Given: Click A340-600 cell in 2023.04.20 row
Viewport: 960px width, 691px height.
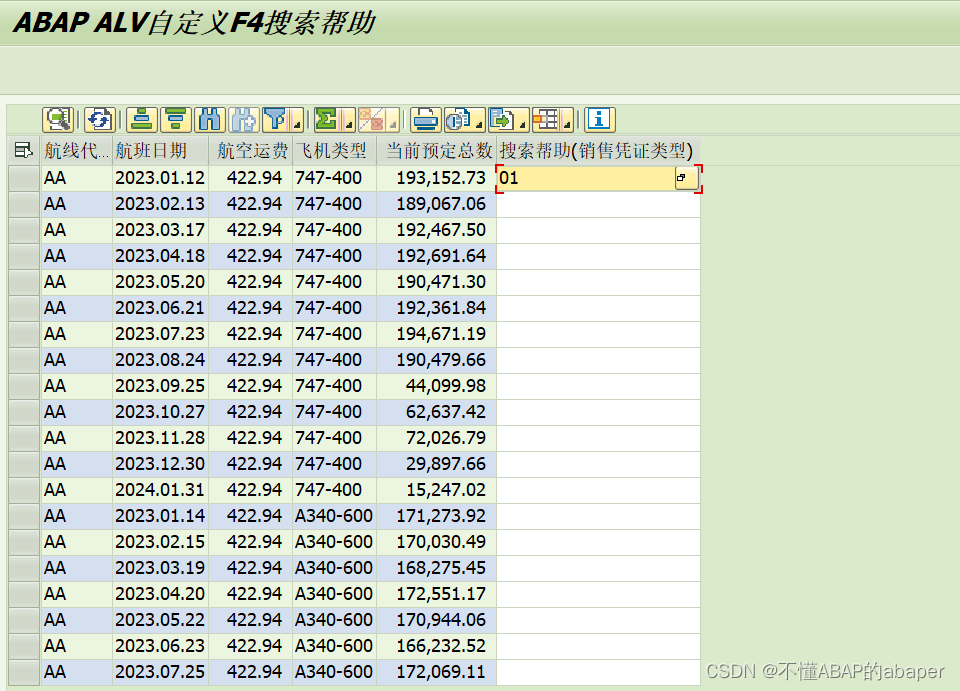Looking at the screenshot, I should coord(334,594).
